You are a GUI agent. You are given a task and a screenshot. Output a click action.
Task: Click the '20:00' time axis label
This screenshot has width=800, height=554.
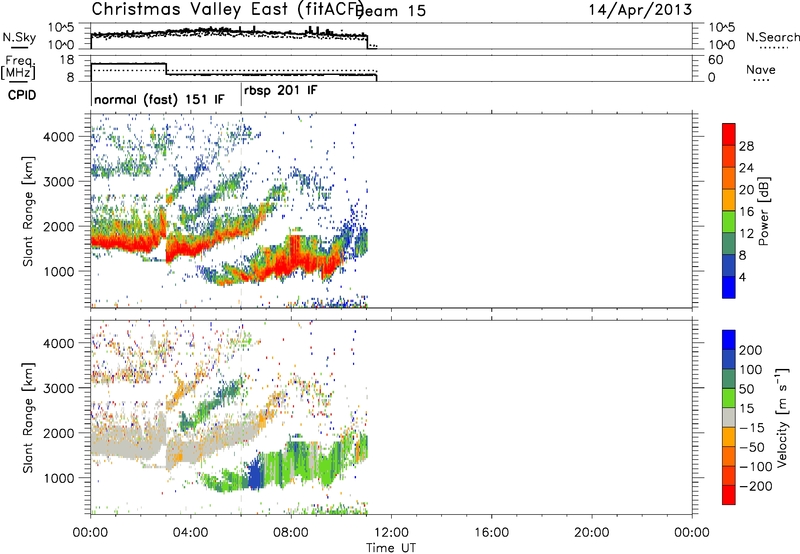(592, 533)
